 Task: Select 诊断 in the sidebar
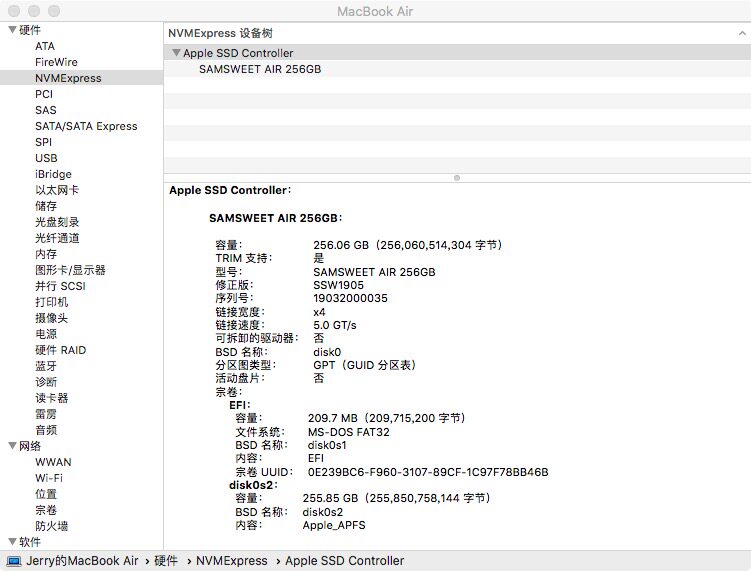click(46, 382)
